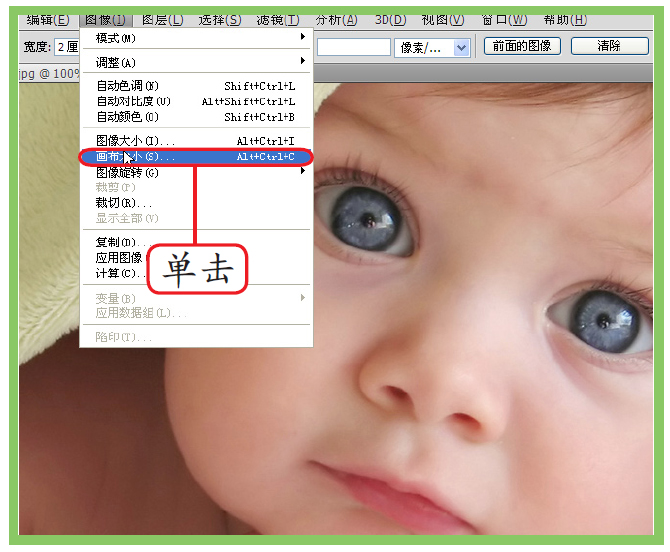Click the 前面的图像 button
Image resolution: width=670 pixels, height=552 pixels.
click(x=522, y=46)
